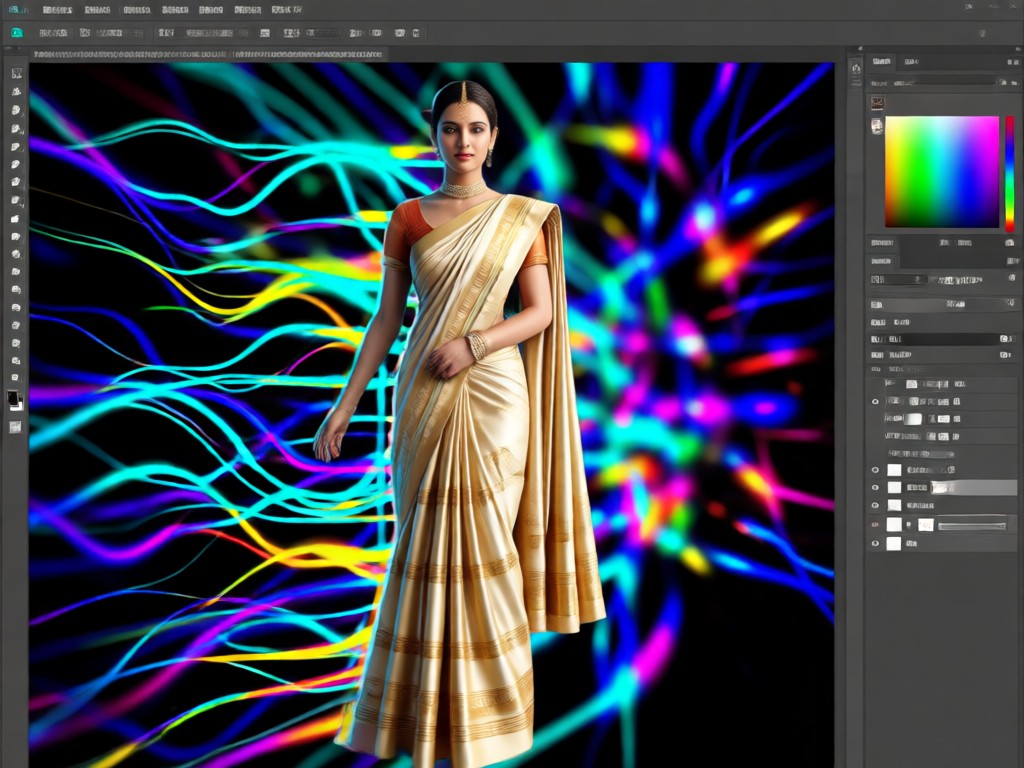
Task: Open the third text menu in the menu bar
Action: 137,10
